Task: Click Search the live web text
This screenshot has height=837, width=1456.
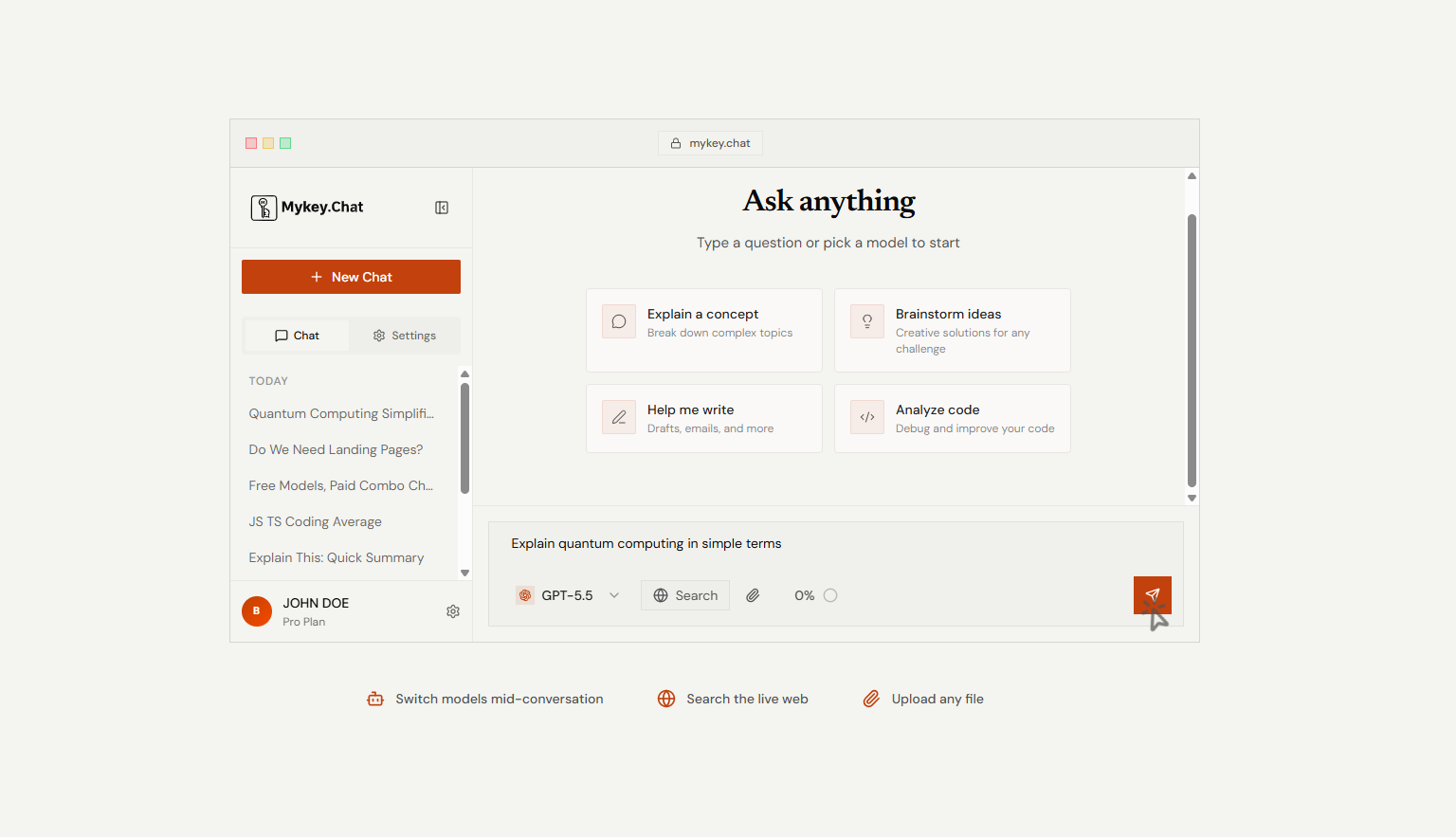Action: 747,699
